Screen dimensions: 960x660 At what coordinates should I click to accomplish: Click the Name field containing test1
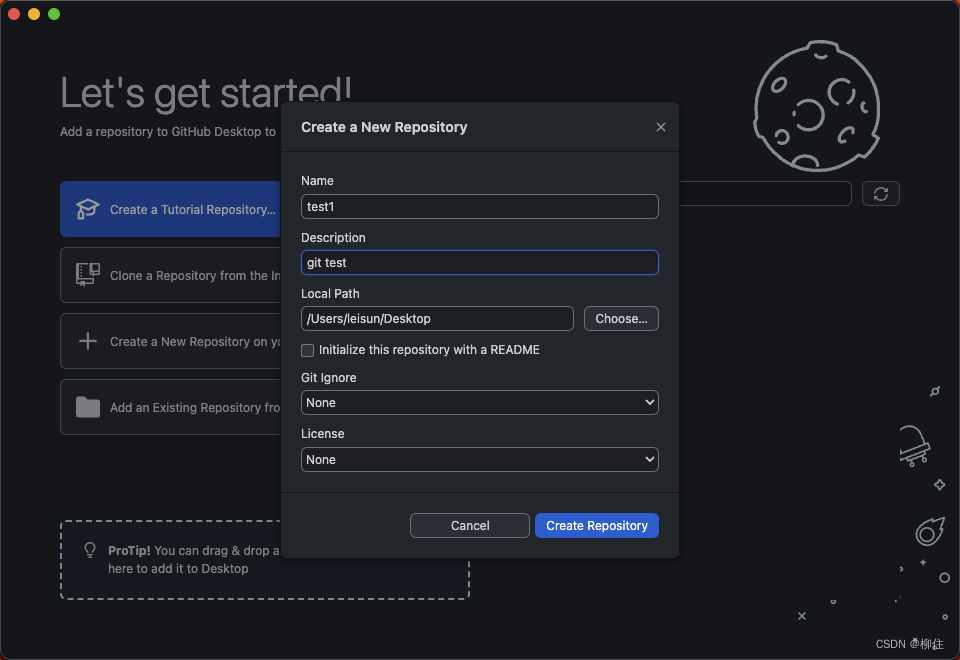point(479,206)
